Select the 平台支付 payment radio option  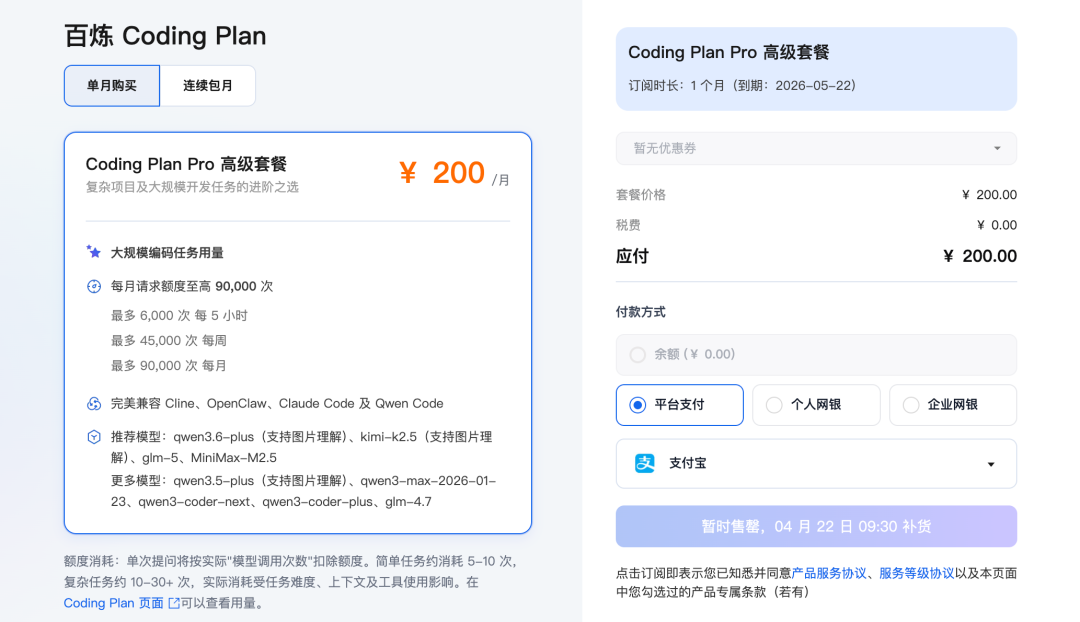coord(638,405)
